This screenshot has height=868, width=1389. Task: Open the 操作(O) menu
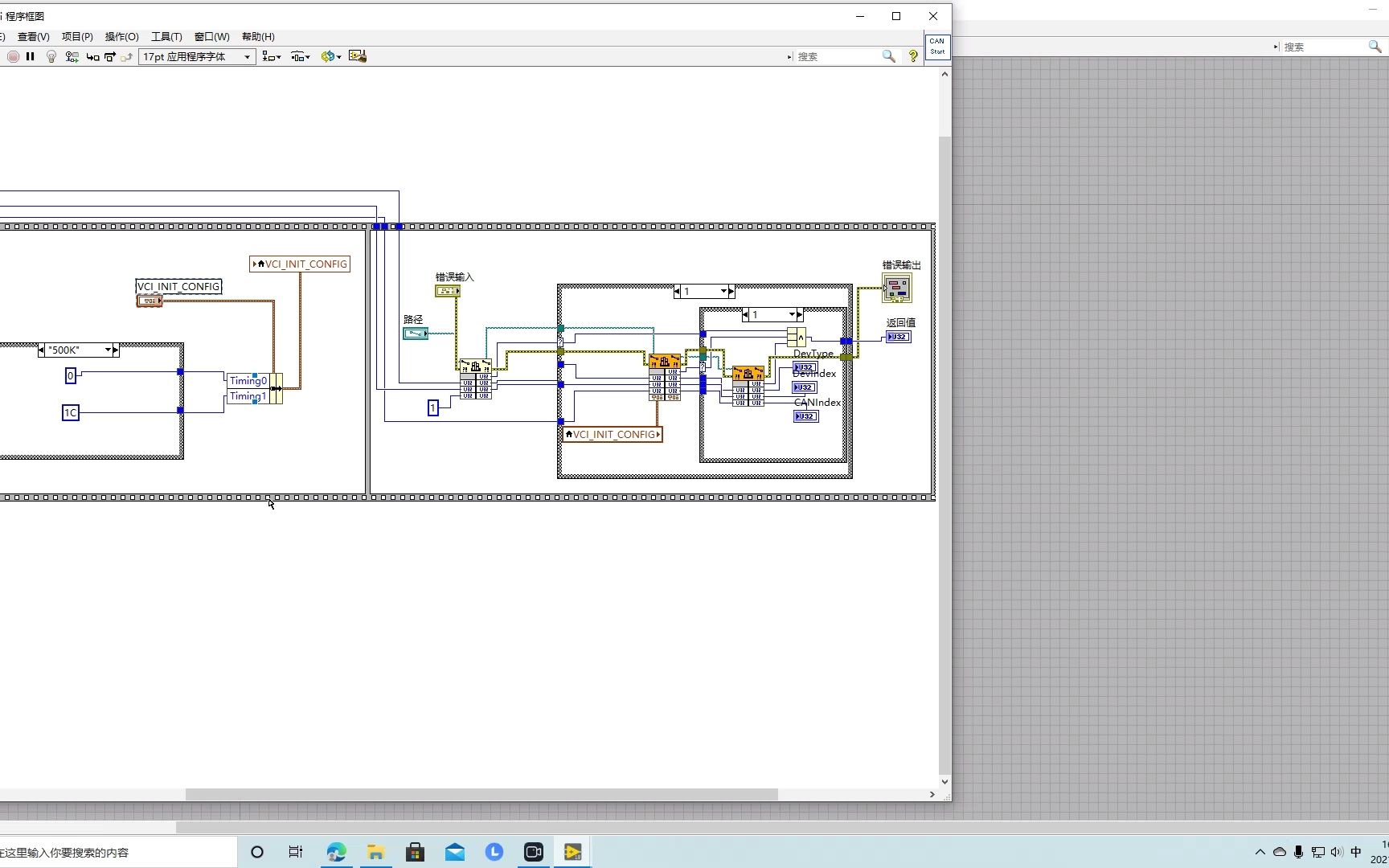121,37
